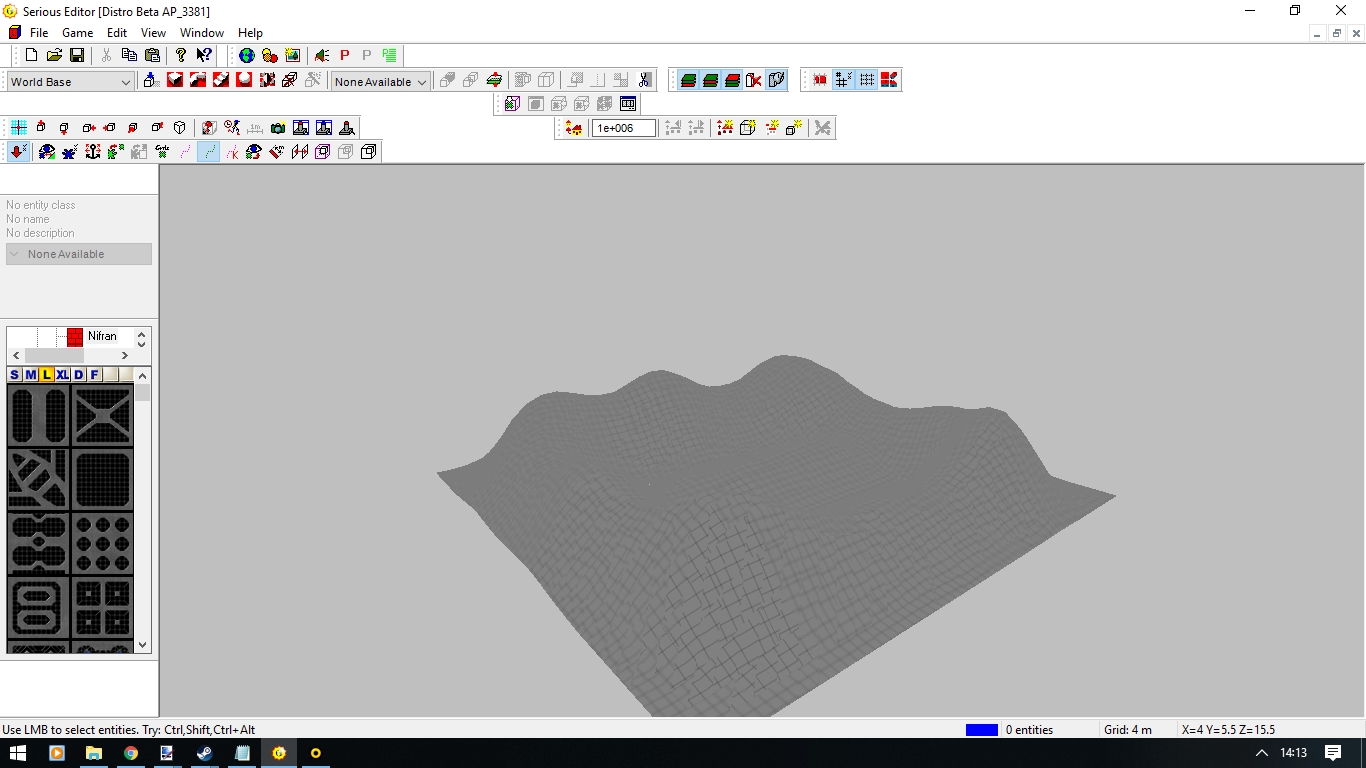Open a file using the folder icon
The height and width of the screenshot is (768, 1366).
click(x=54, y=55)
